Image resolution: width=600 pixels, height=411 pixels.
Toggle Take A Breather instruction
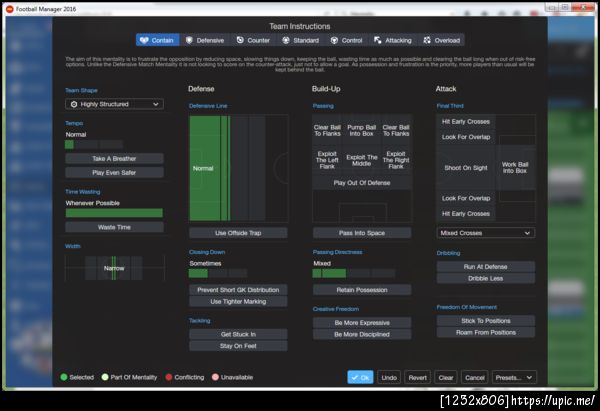pyautogui.click(x=114, y=158)
